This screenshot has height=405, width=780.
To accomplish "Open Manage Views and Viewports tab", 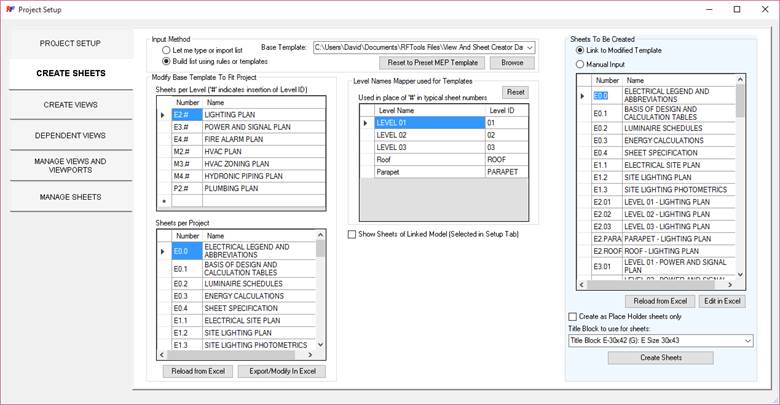I will 71,166.
